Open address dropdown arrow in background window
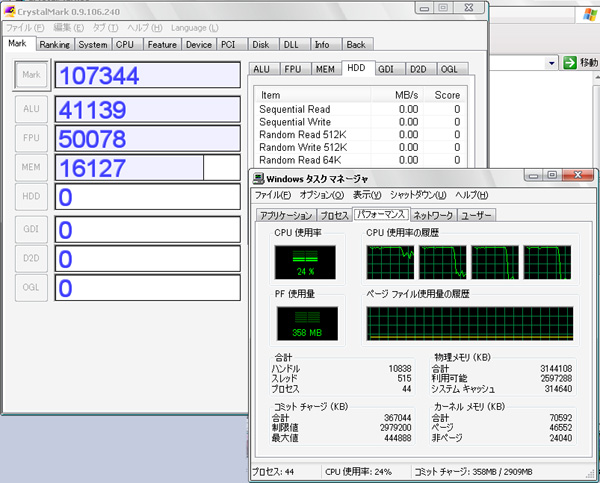The height and width of the screenshot is (483, 600). (x=551, y=63)
